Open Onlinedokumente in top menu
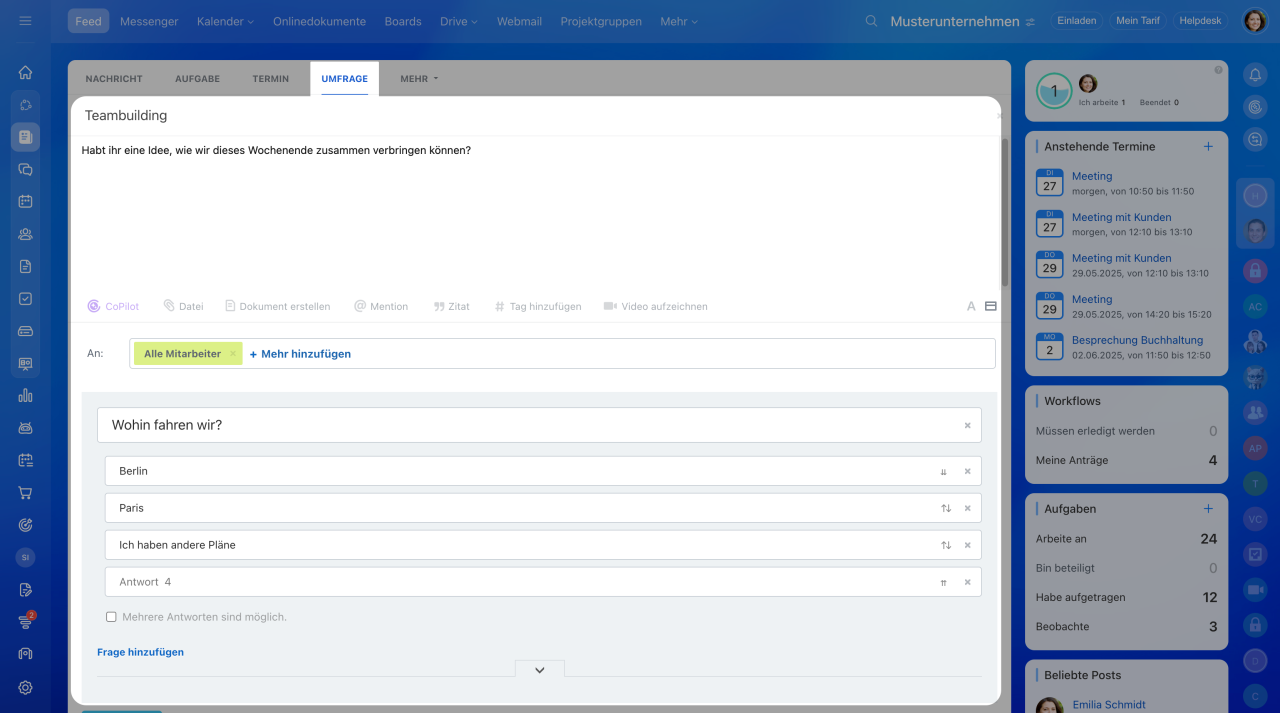The width and height of the screenshot is (1280, 713). pyautogui.click(x=319, y=21)
